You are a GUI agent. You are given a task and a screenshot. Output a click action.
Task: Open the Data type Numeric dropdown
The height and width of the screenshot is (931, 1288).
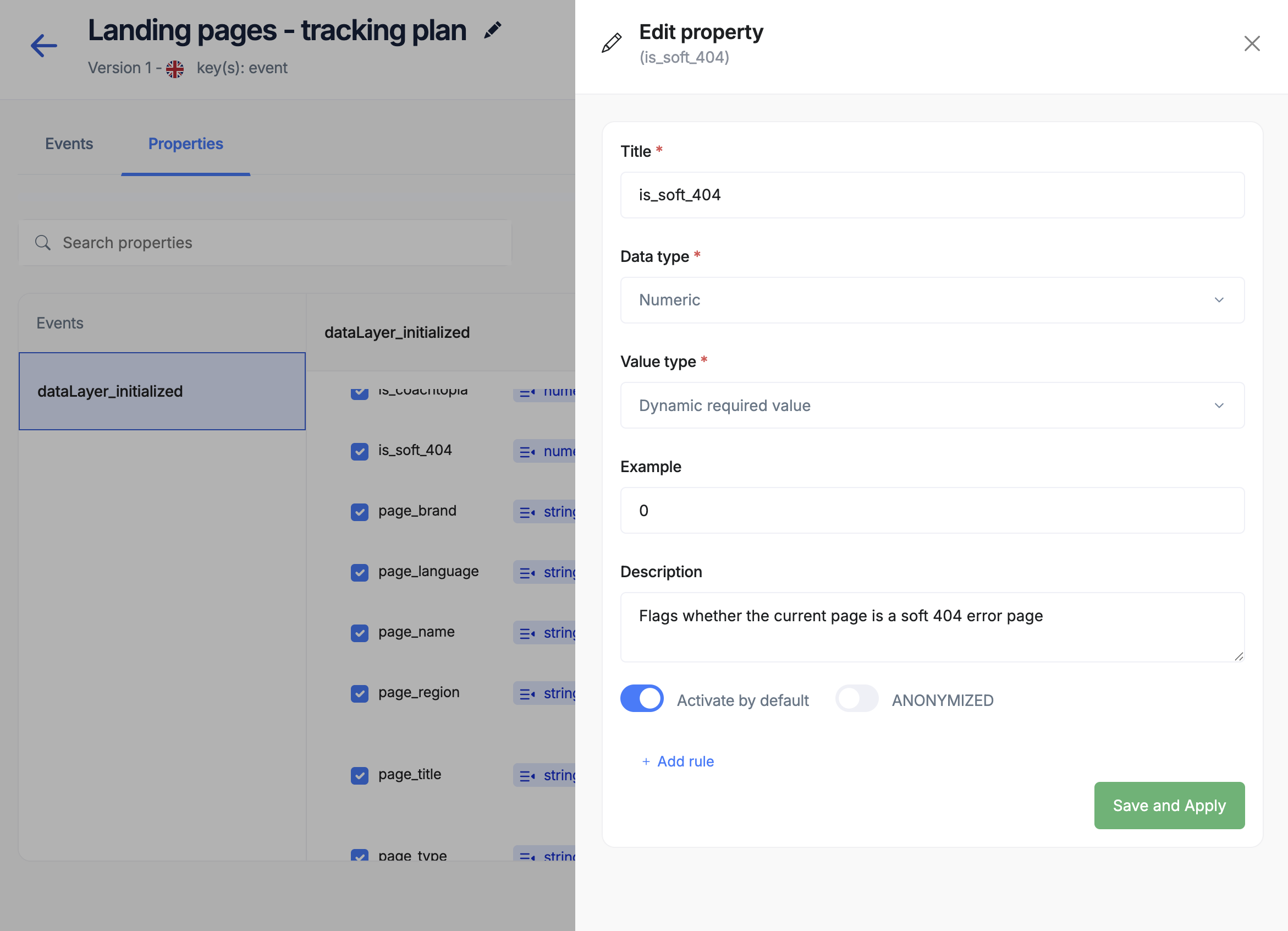(x=932, y=300)
